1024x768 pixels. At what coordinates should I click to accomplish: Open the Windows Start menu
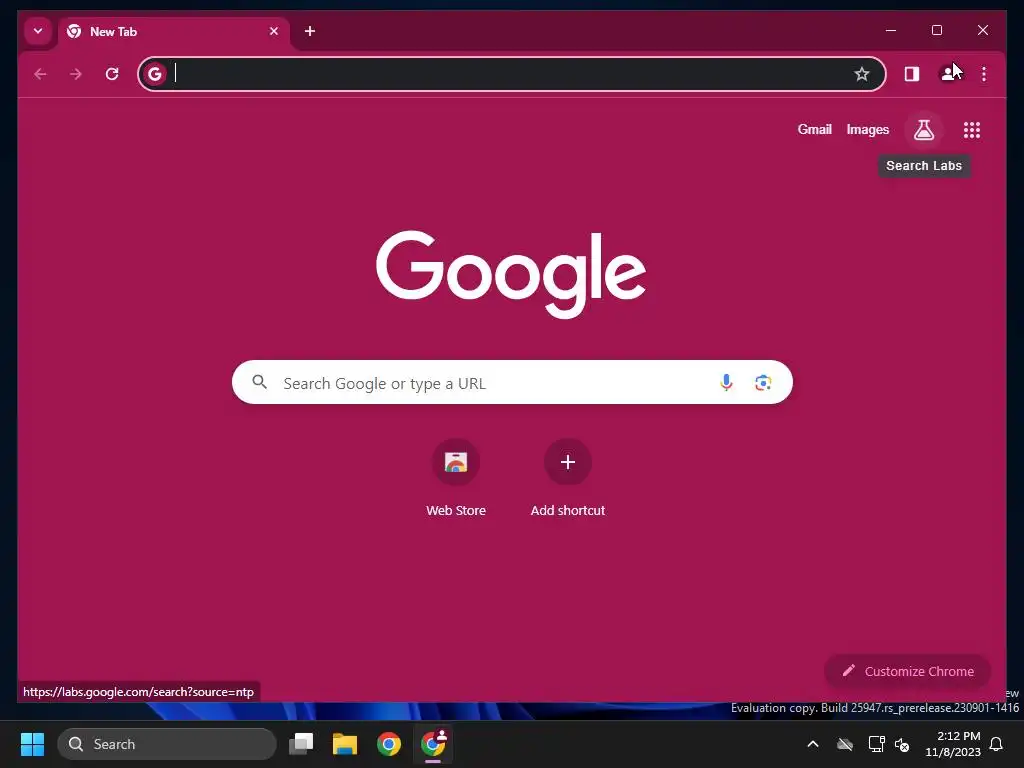point(32,744)
